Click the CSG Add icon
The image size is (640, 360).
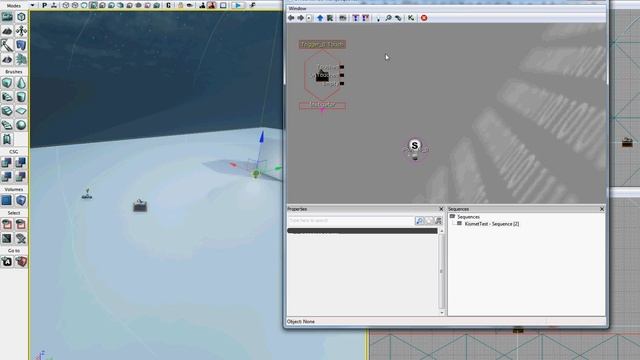[7, 162]
